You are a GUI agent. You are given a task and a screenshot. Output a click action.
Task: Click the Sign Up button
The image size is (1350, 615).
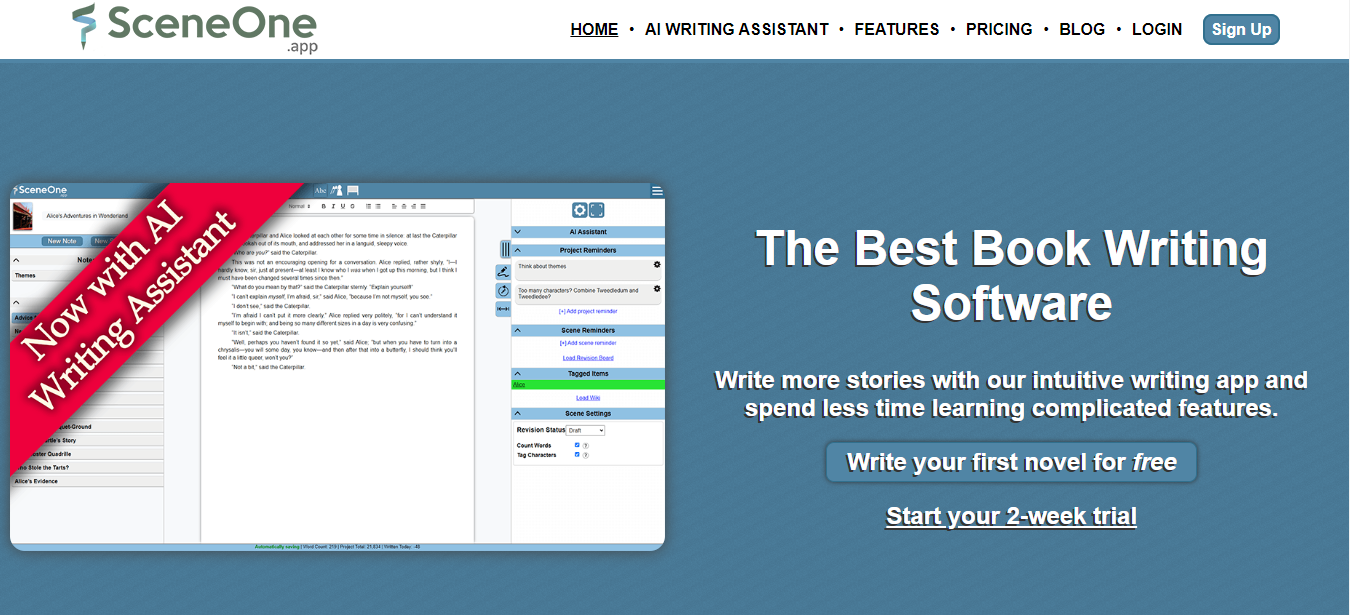1241,29
